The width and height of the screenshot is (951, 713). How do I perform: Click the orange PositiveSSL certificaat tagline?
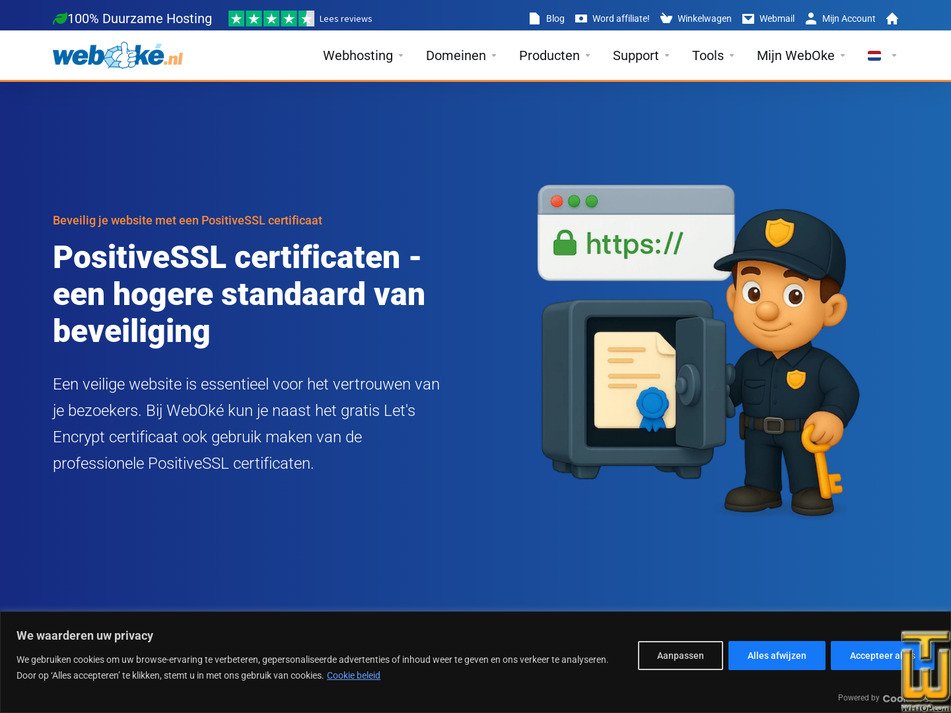(x=187, y=220)
